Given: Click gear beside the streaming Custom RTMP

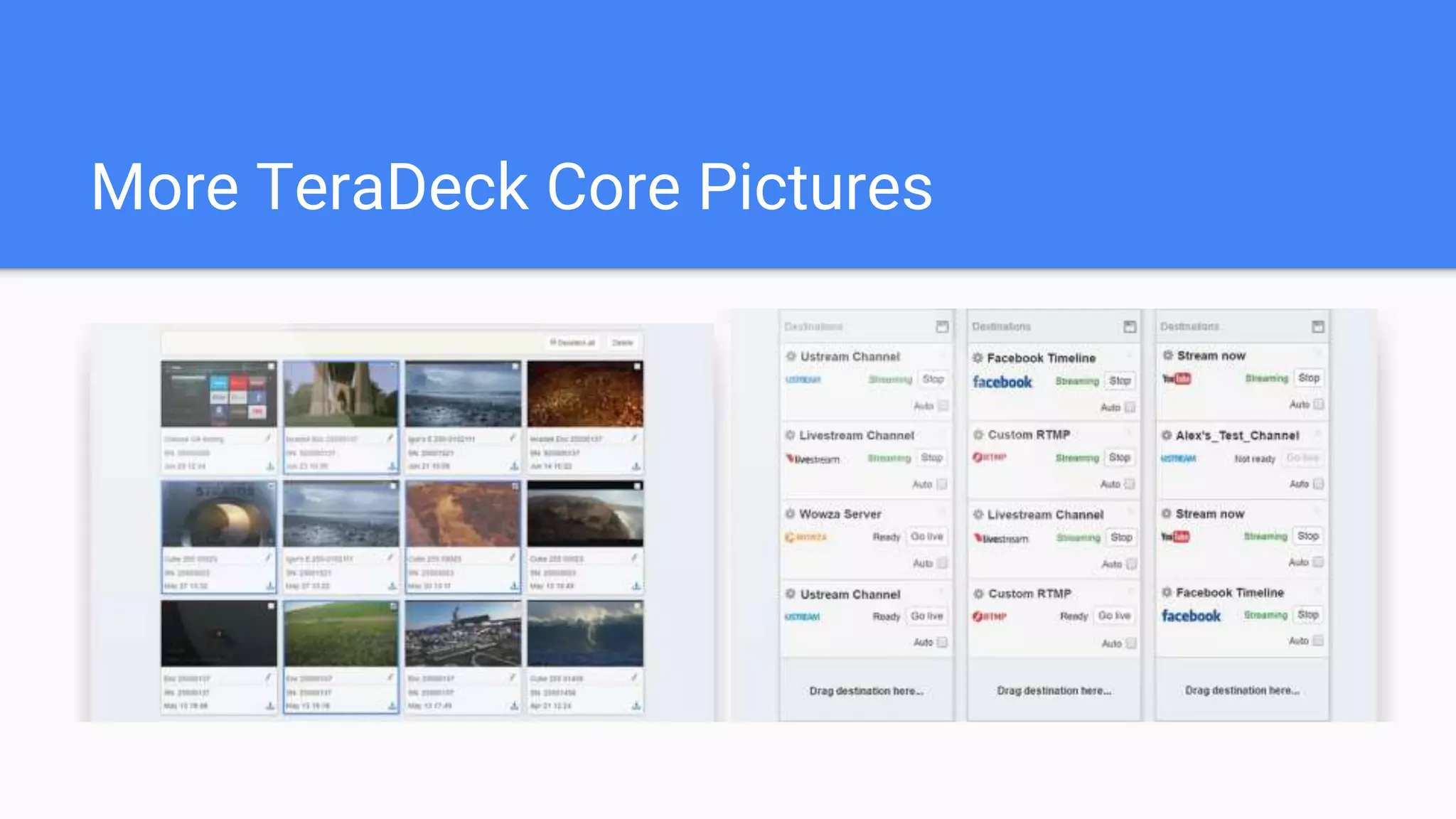Looking at the screenshot, I should [x=978, y=434].
